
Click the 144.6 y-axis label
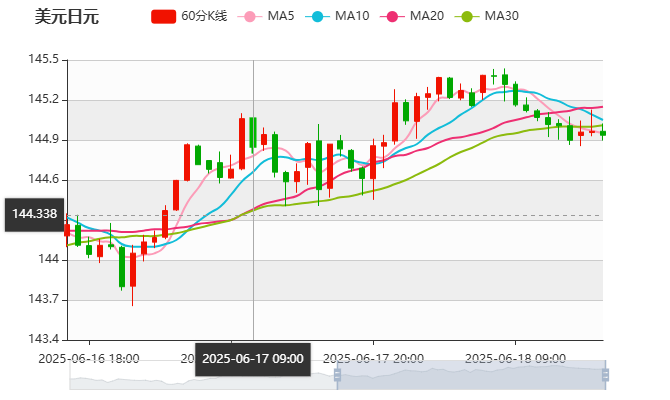coord(43,179)
